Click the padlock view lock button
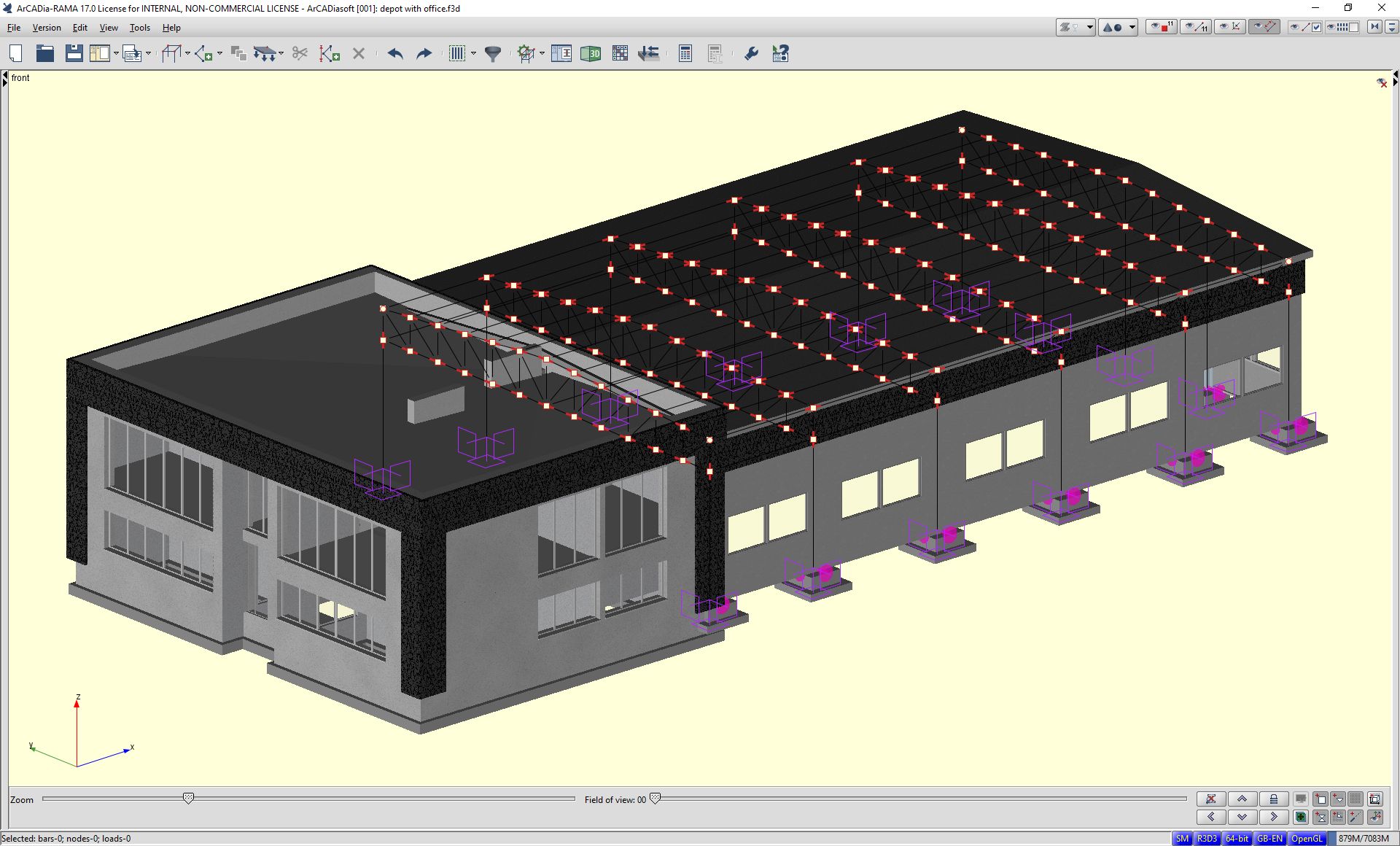Screen dimensions: 1400x846 click(x=1273, y=799)
